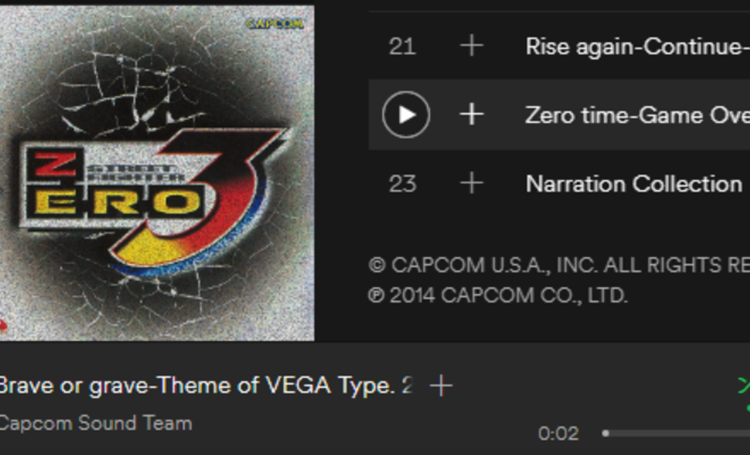750x455 pixels.
Task: Open the Capcom Sound Team artist page
Action: click(x=96, y=423)
